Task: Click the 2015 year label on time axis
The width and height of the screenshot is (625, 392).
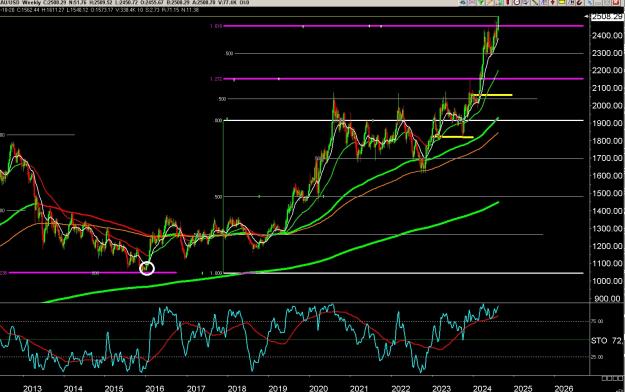Action: [114, 388]
